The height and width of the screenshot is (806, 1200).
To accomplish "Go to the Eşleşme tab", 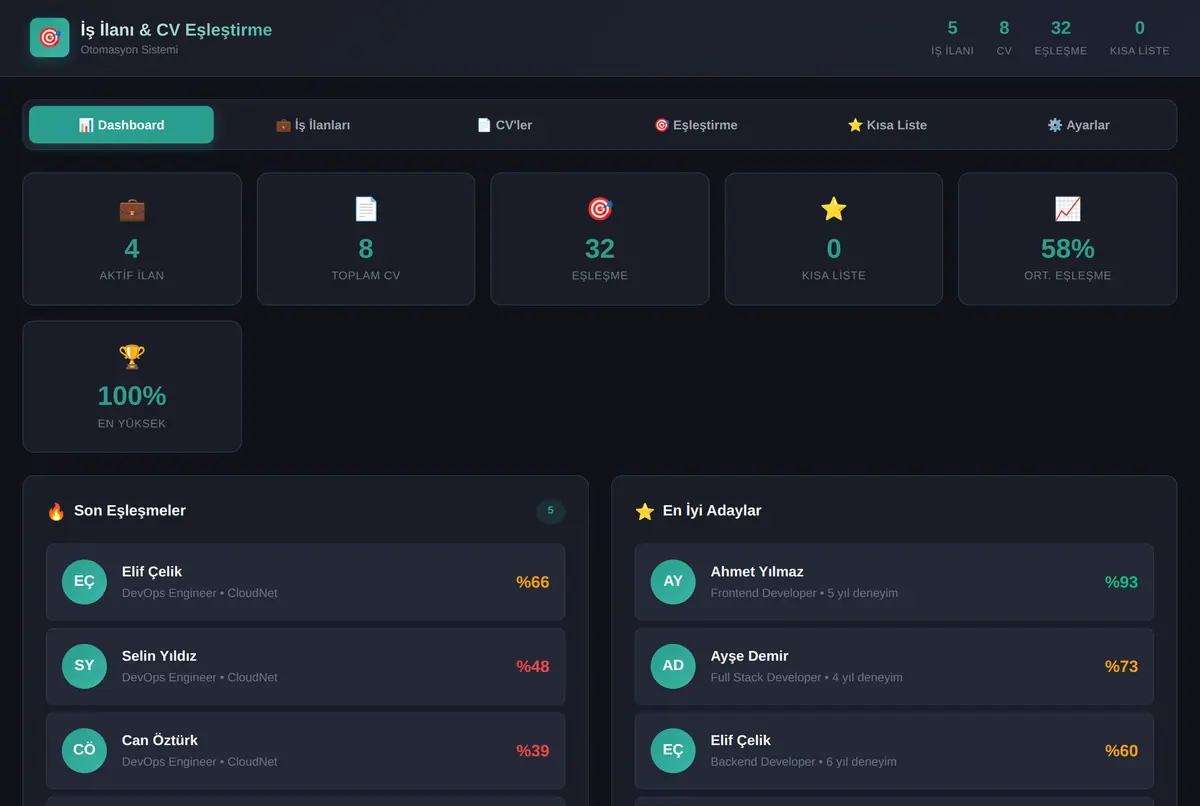I will pos(696,125).
